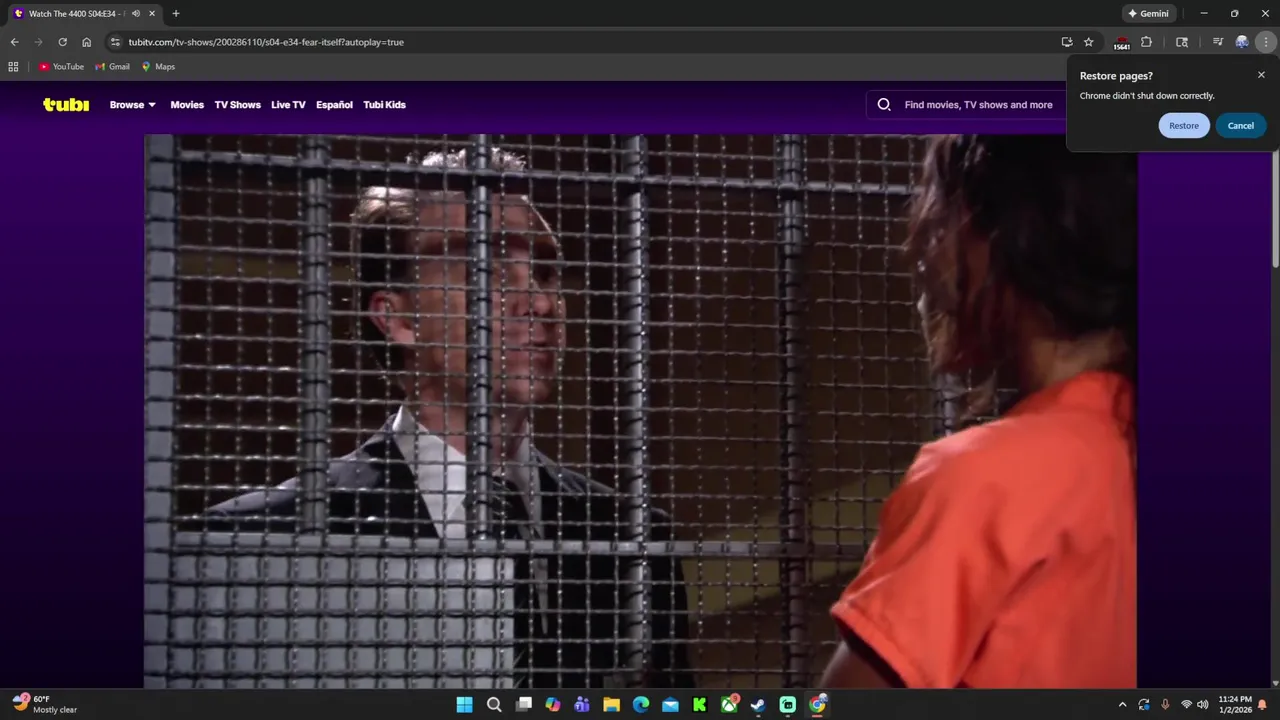Bookmark this page with the star

(1089, 42)
